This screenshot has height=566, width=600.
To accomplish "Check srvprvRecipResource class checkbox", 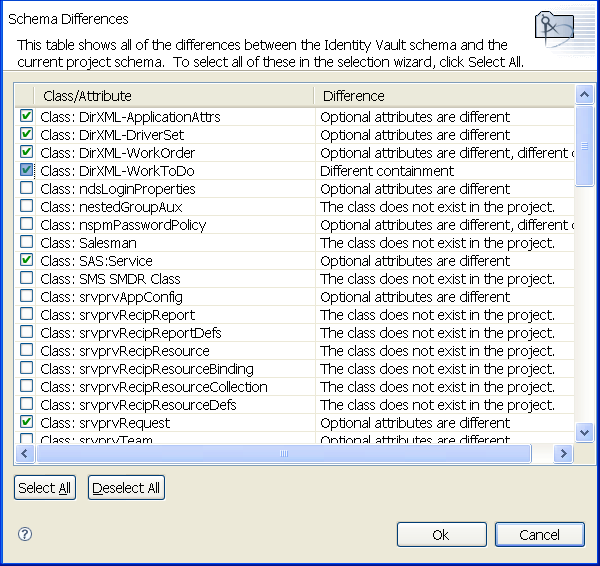I will tap(26, 349).
